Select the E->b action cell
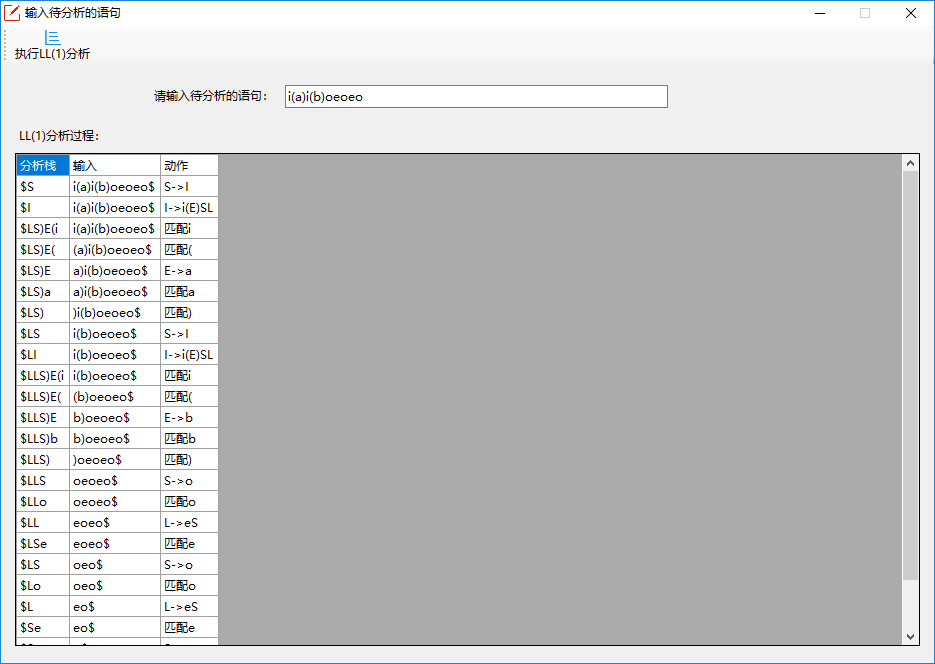935x664 pixels. 189,417
